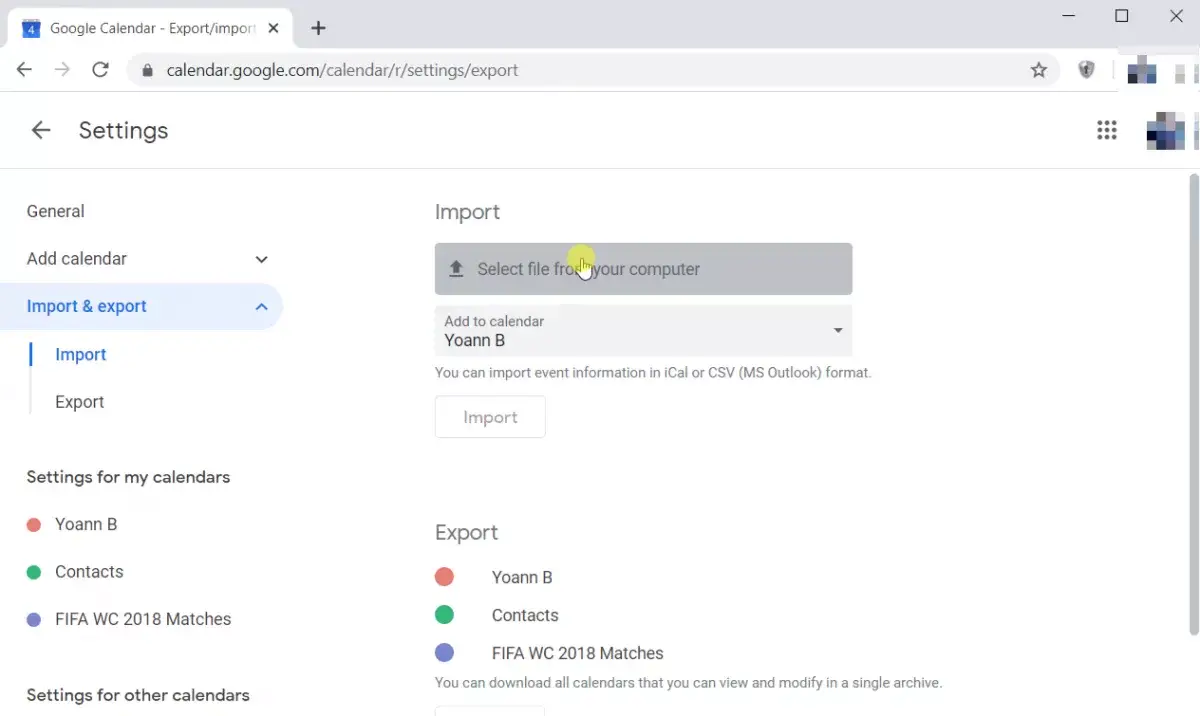1200x716 pixels.
Task: Click the red Yoann B color dot in sidebar
Action: point(34,524)
